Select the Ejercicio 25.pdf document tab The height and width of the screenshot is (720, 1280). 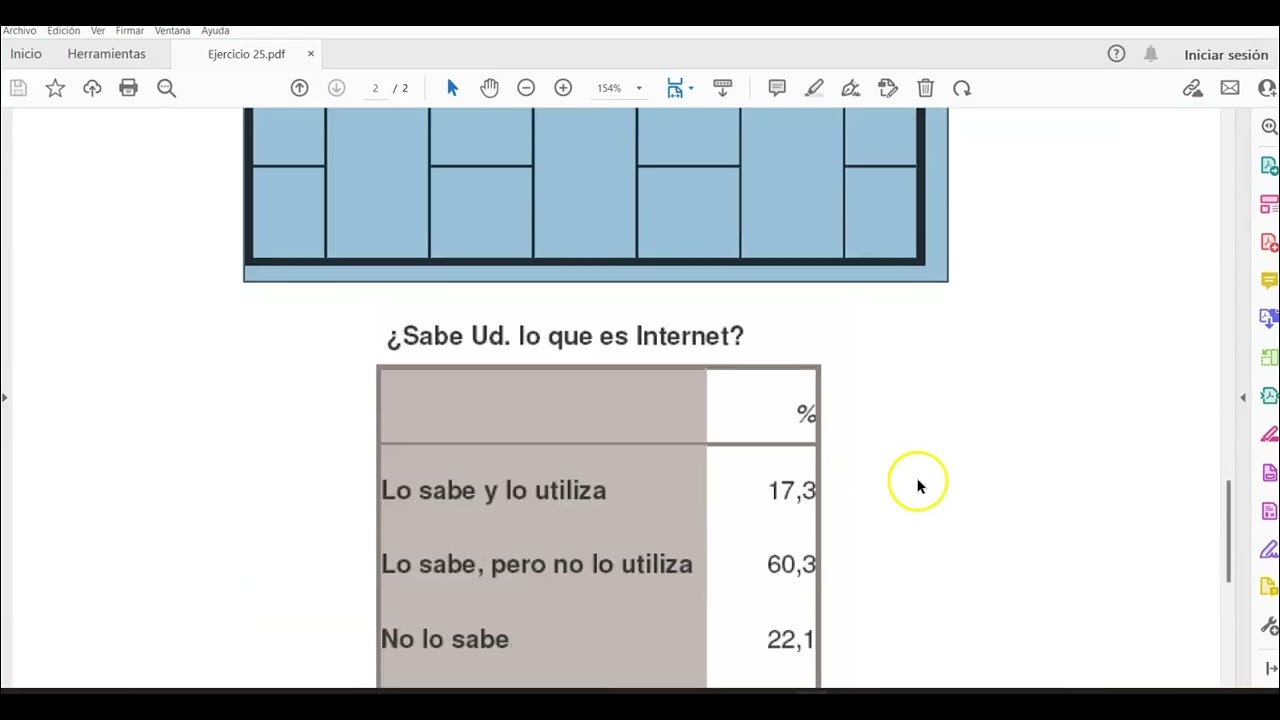tap(246, 54)
